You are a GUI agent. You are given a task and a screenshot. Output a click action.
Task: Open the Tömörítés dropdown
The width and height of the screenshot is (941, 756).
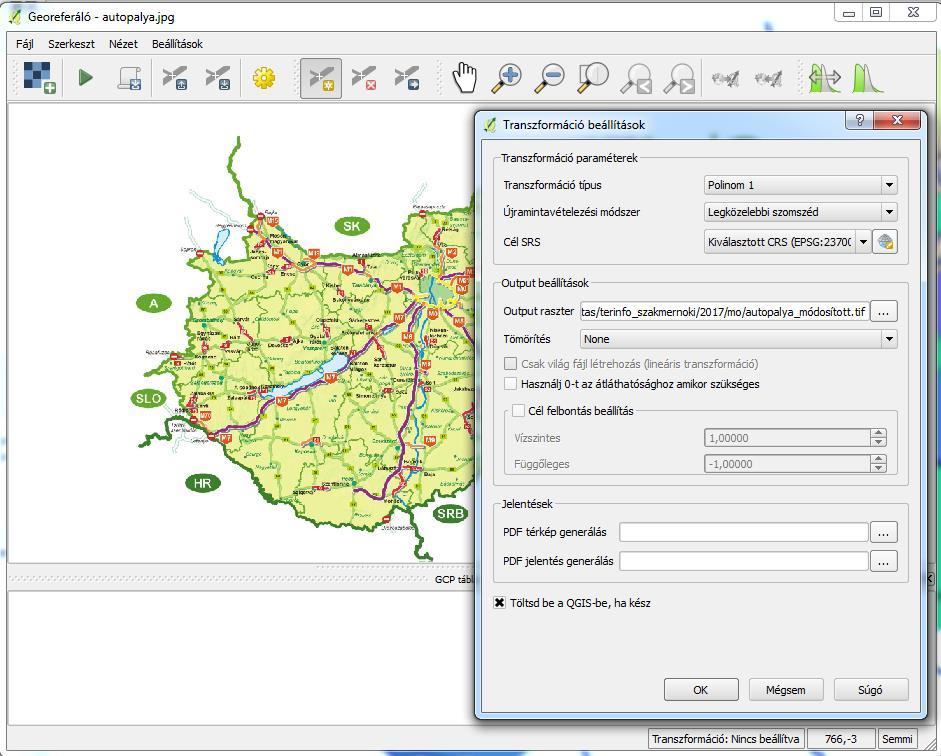(x=739, y=339)
